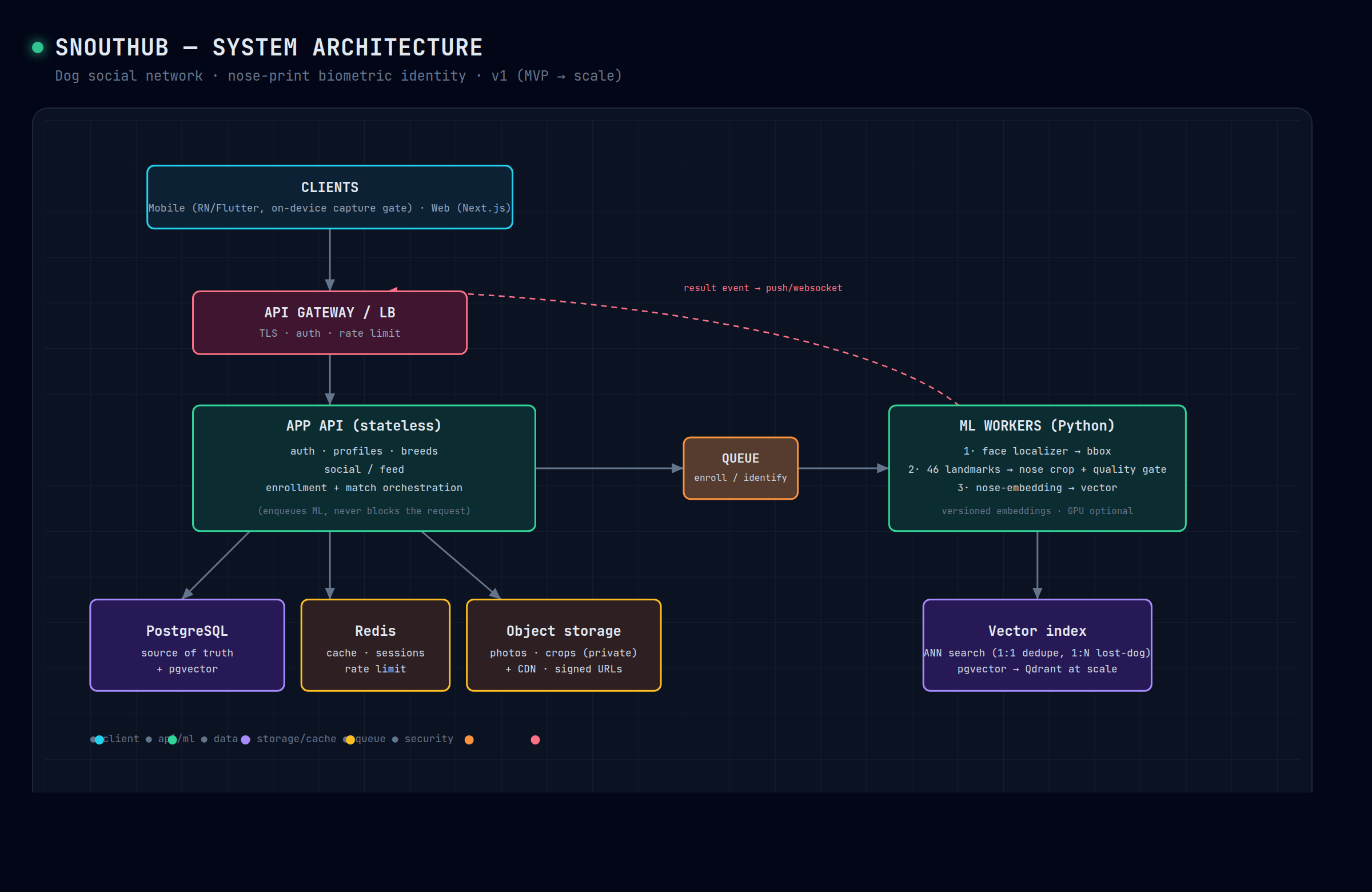Click the green status dot beside the title
The width and height of the screenshot is (1372, 892).
click(38, 47)
